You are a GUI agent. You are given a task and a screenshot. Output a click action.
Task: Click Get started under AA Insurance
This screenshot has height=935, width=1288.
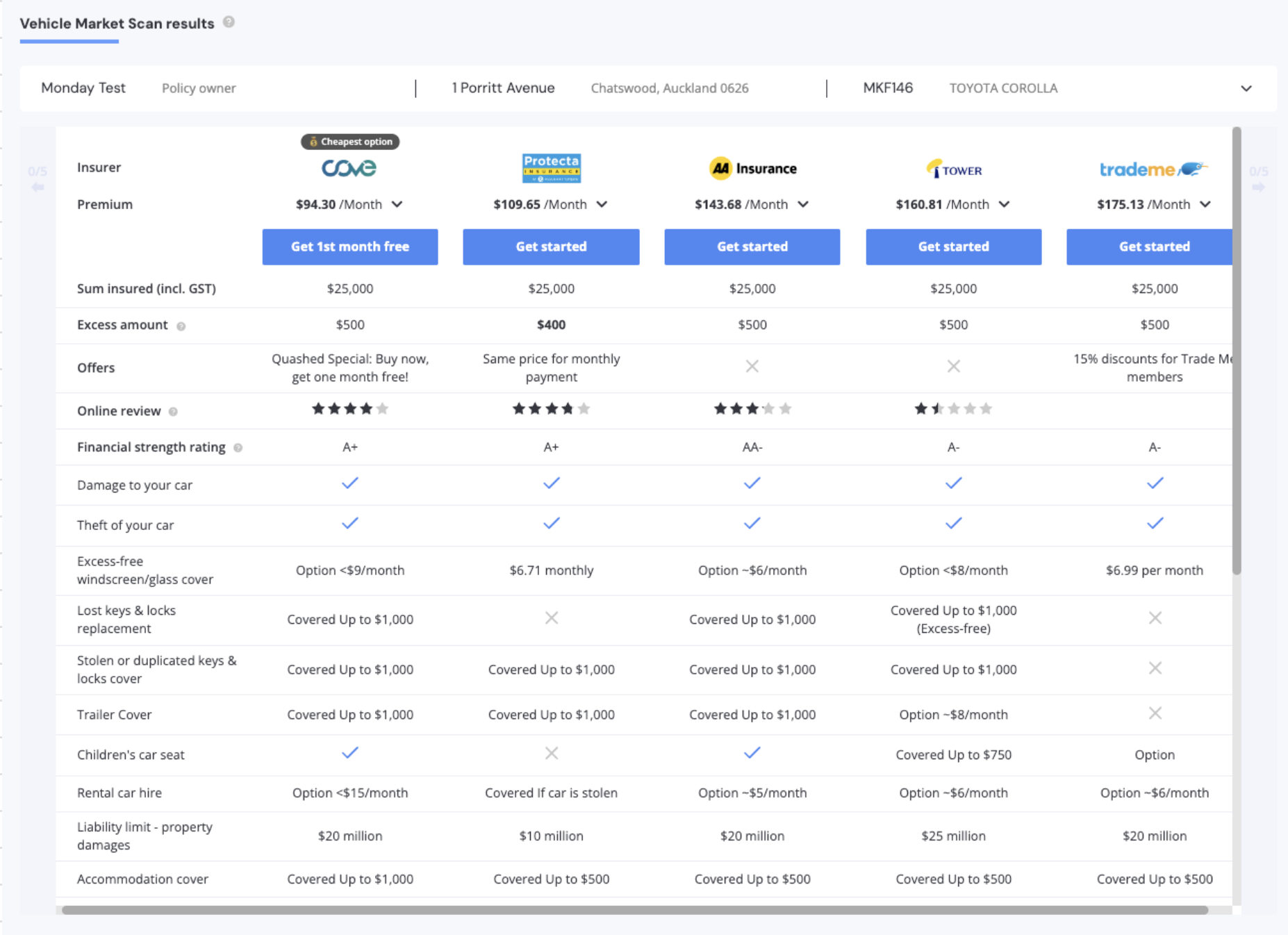click(752, 247)
